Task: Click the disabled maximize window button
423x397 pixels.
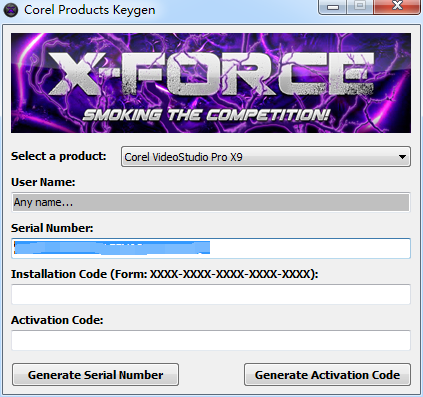Action: [360, 7]
